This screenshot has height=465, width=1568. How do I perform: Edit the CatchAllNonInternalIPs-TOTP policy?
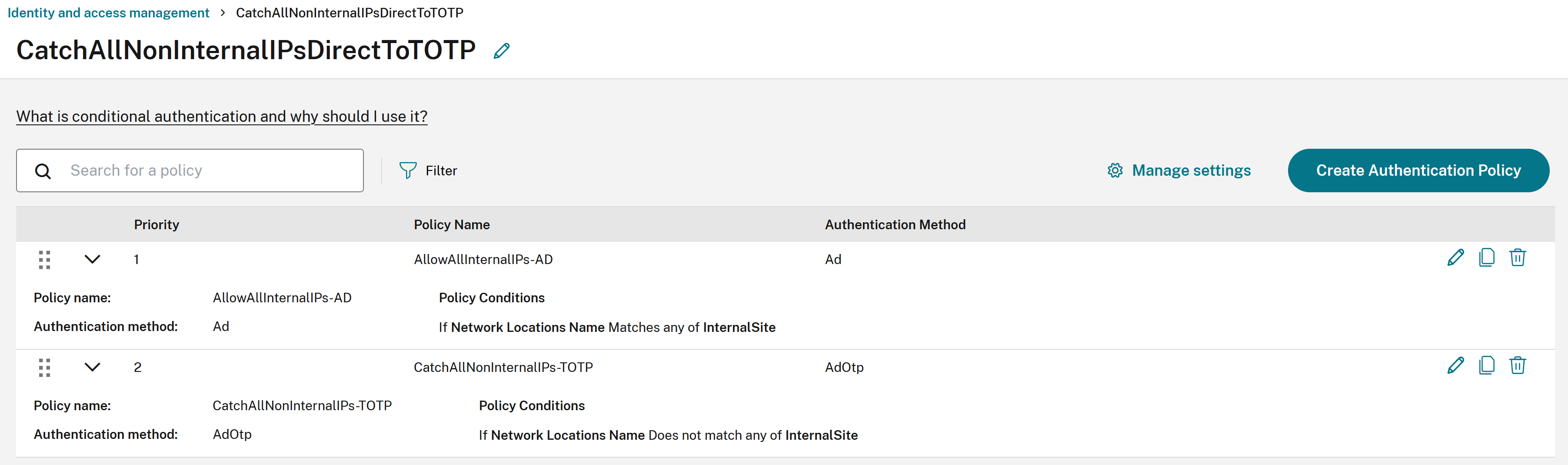[x=1455, y=366]
